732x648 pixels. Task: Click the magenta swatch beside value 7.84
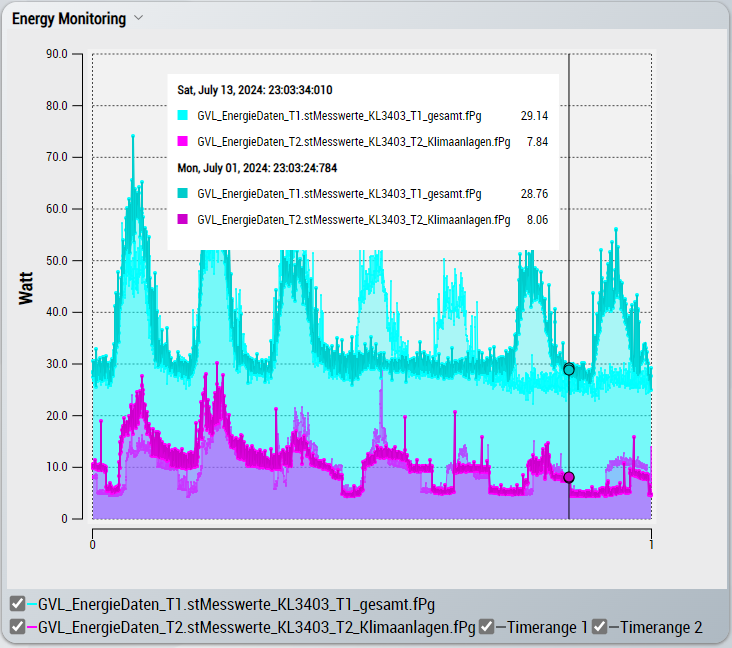coord(182,142)
